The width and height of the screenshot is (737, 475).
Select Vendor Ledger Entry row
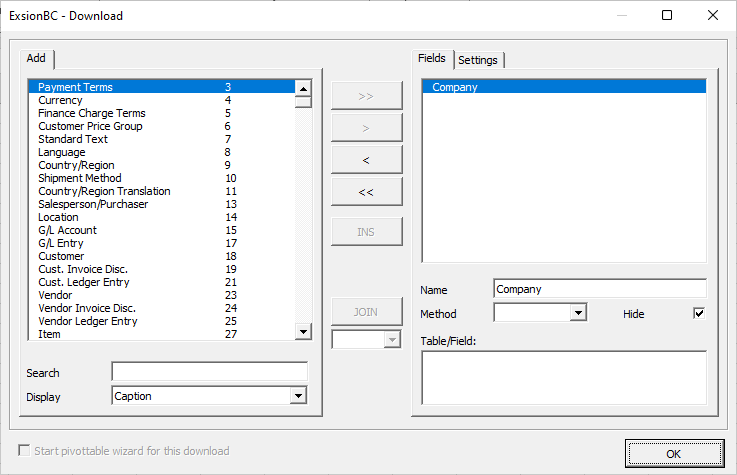[162, 321]
